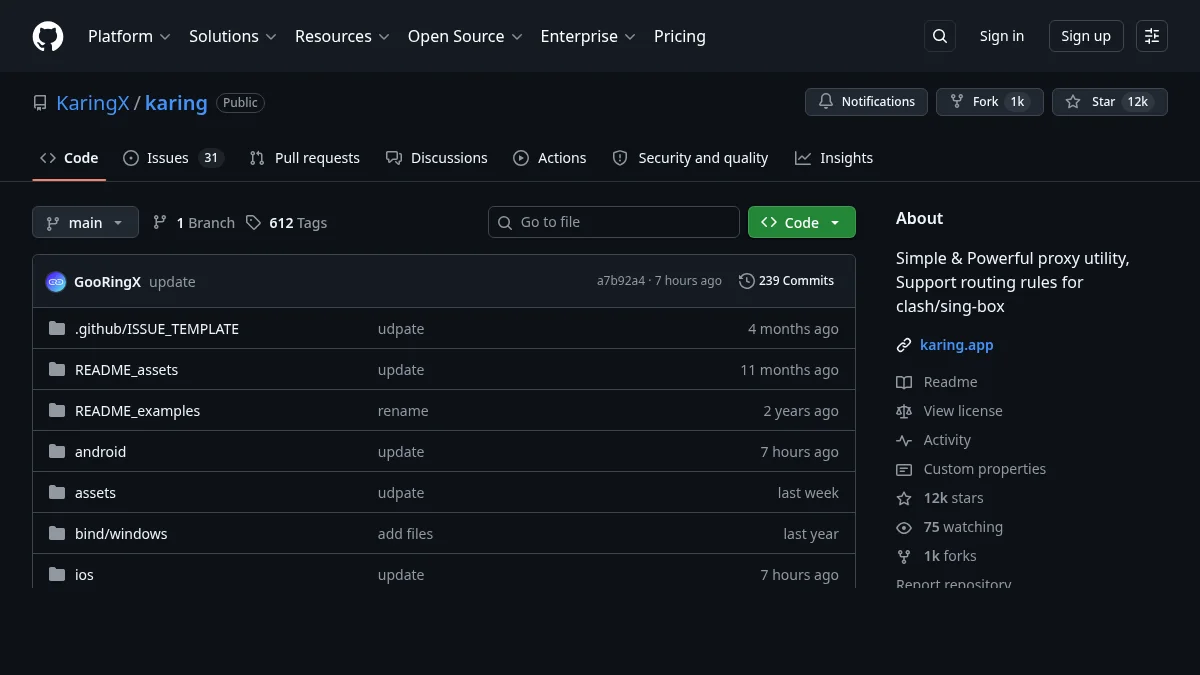This screenshot has width=1200, height=675.
Task: Click the bind/windows folder icon
Action: pos(57,534)
